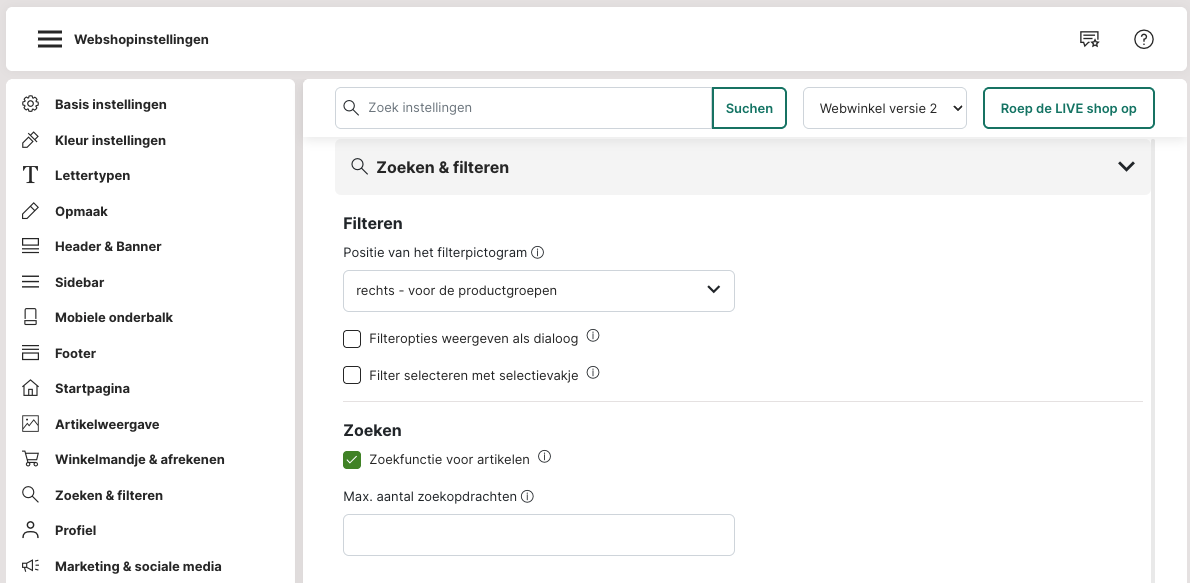The image size is (1190, 583).
Task: Click the feedback chat star icon
Action: coord(1089,40)
